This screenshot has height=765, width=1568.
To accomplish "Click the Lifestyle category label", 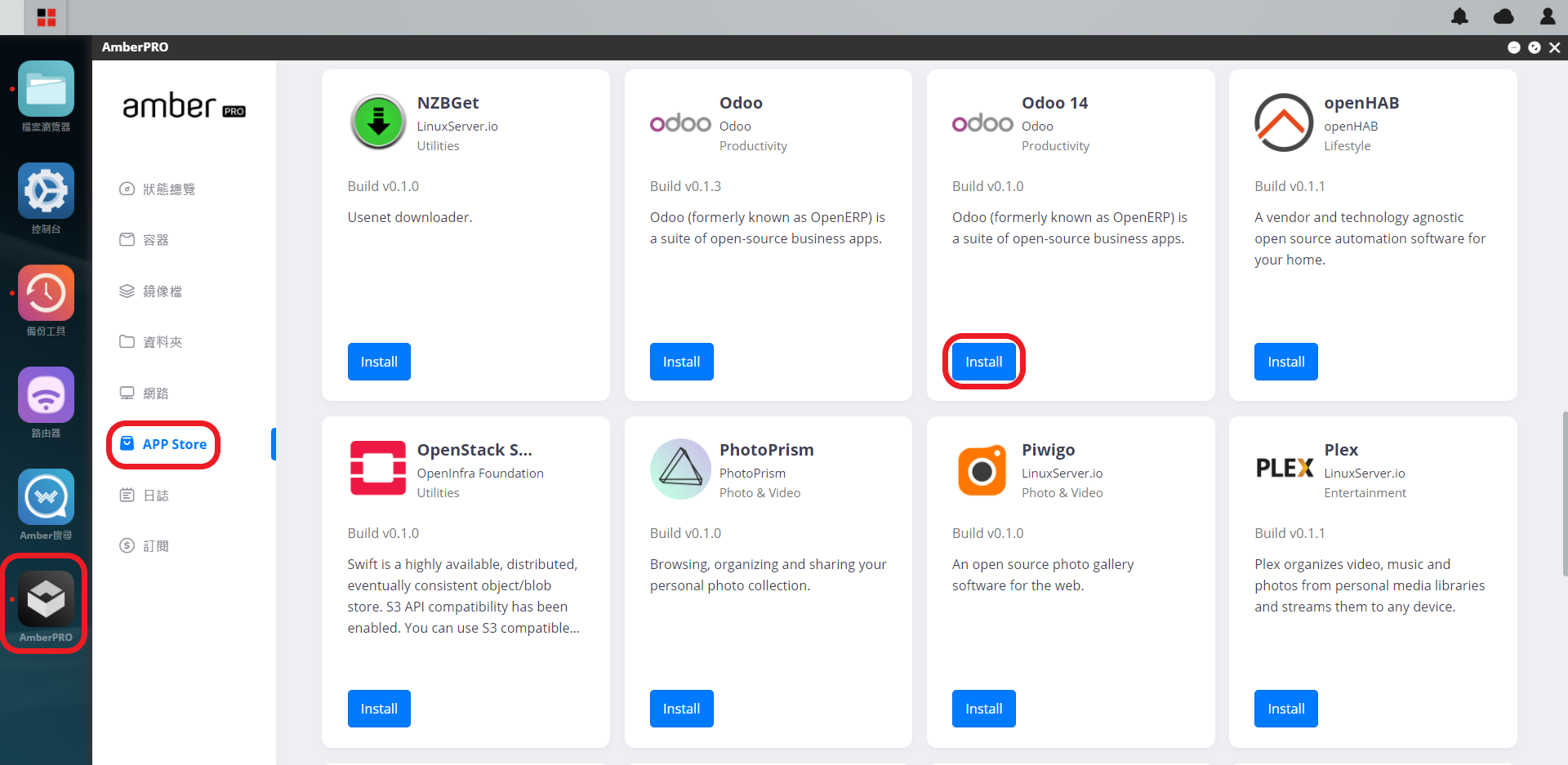I will coord(1347,146).
